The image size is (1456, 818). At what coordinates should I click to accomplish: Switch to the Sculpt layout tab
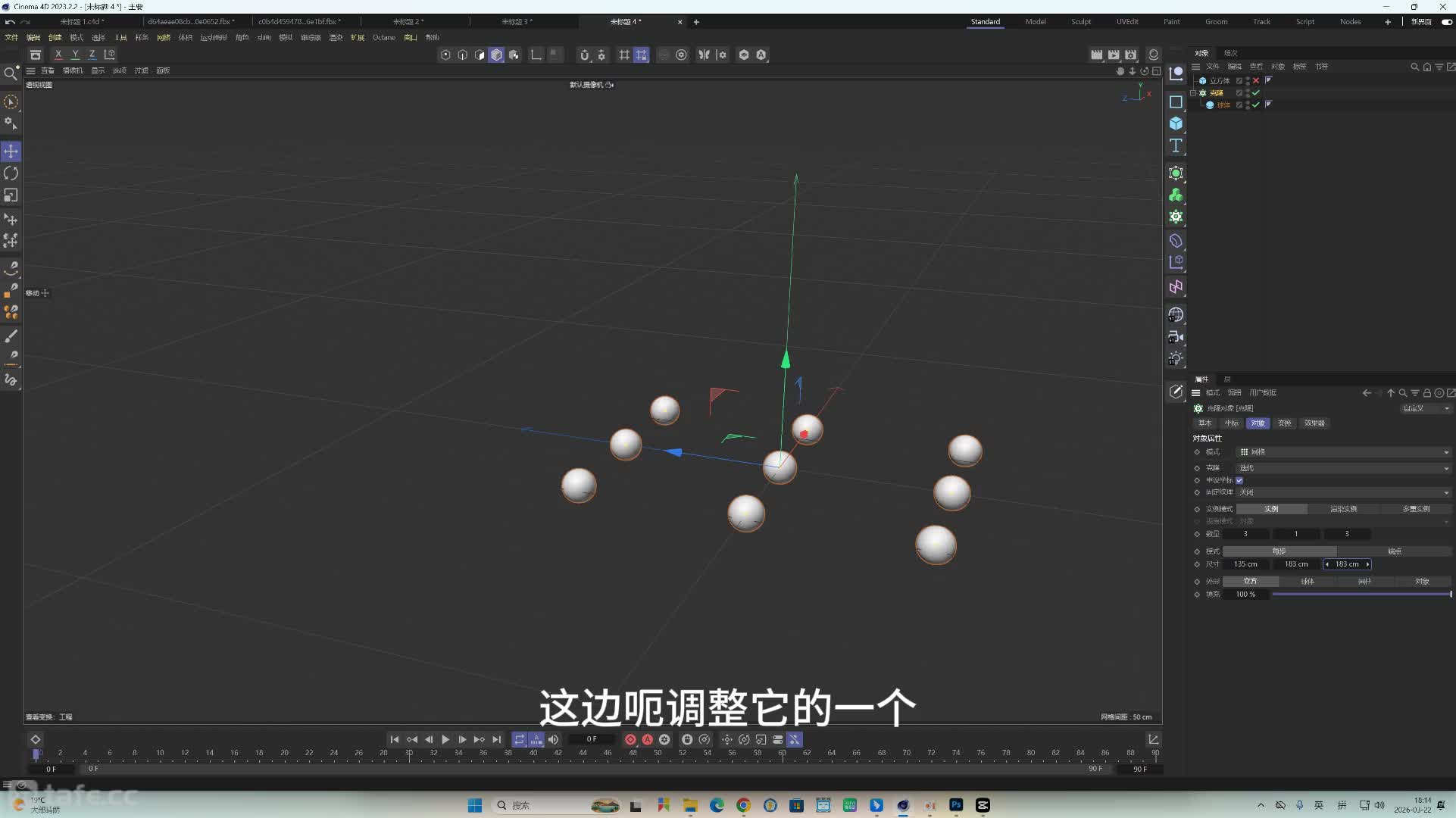coord(1081,22)
